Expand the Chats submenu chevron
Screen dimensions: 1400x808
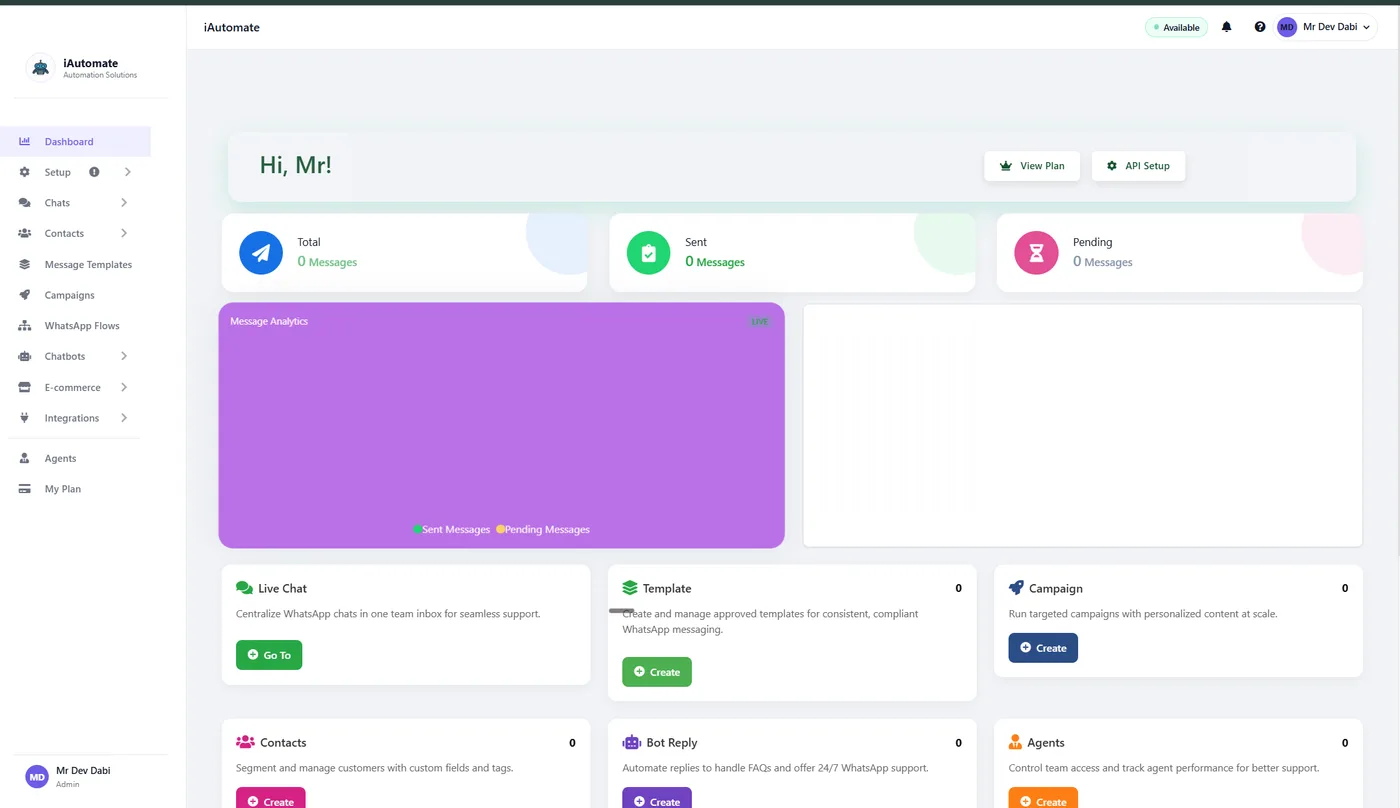pyautogui.click(x=124, y=203)
